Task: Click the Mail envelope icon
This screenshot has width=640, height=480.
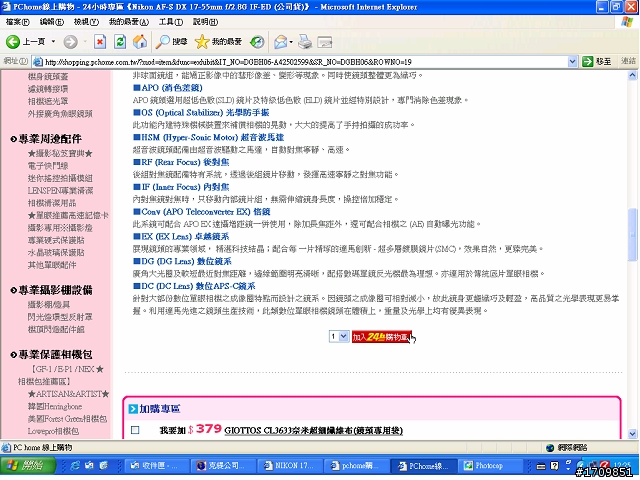Action: coord(280,42)
